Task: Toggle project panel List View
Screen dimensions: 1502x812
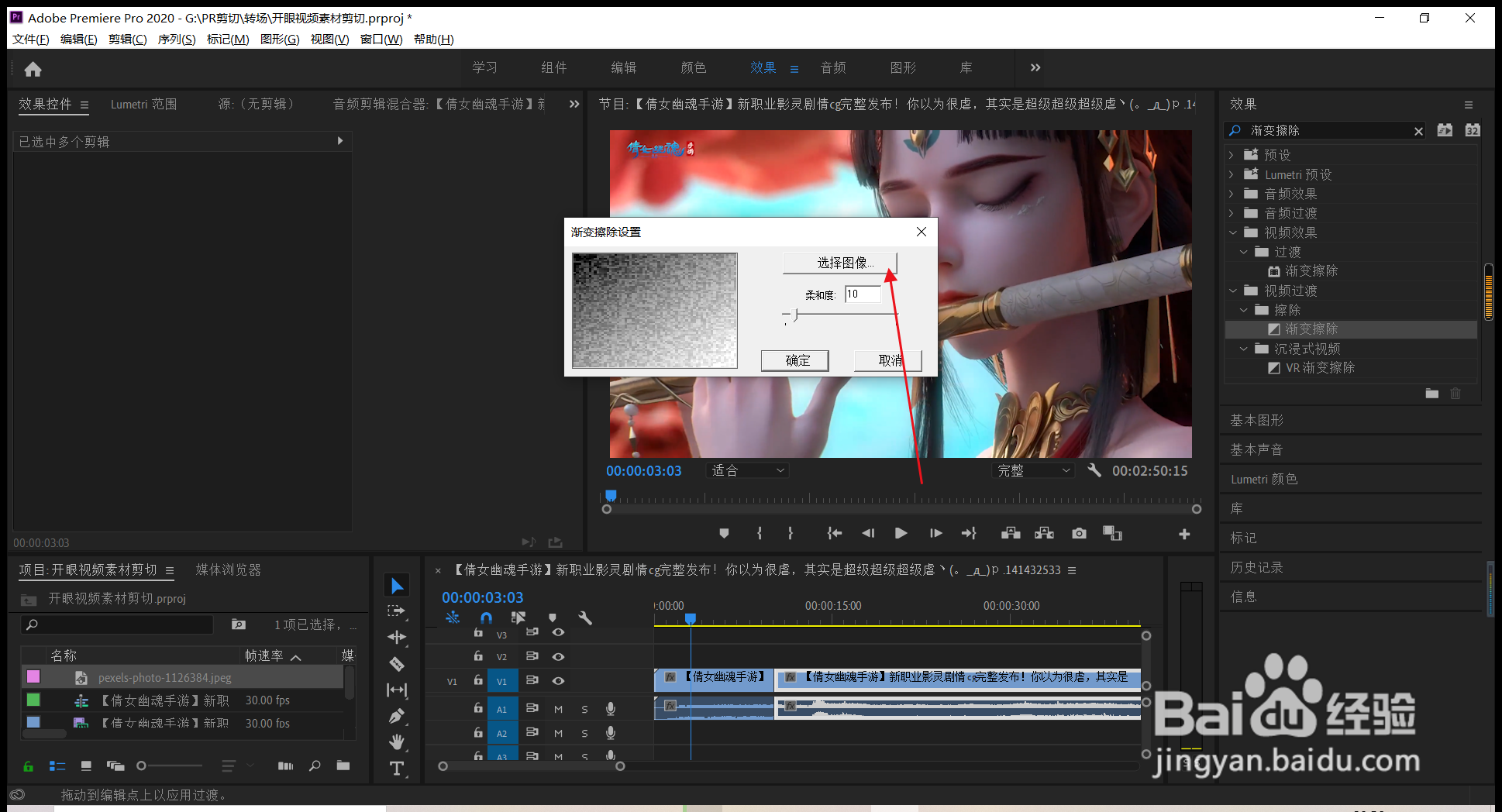Action: point(57,766)
